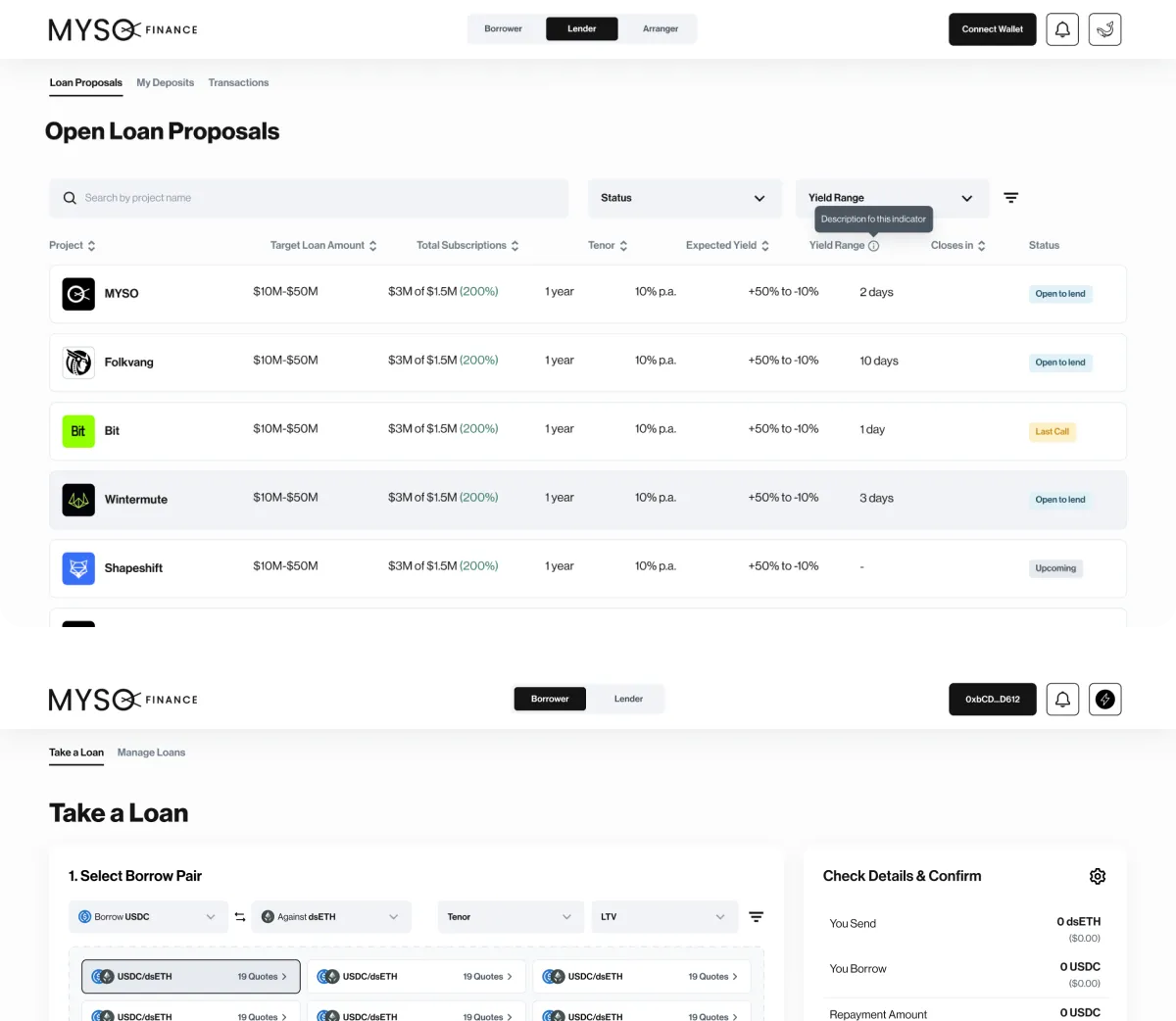The image size is (1176, 1021).
Task: Click the Upcoming badge in the Shapeshift row
Action: click(1055, 568)
